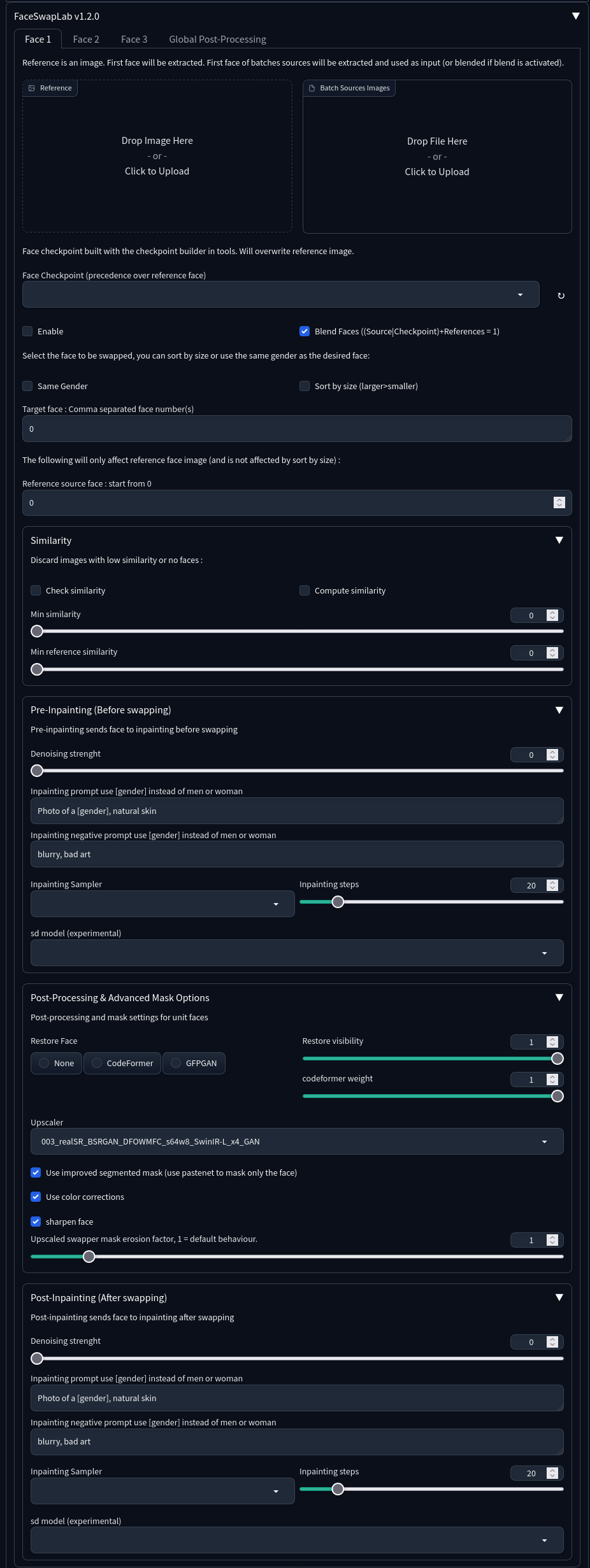Open the Face Checkpoint dropdown

click(x=281, y=294)
